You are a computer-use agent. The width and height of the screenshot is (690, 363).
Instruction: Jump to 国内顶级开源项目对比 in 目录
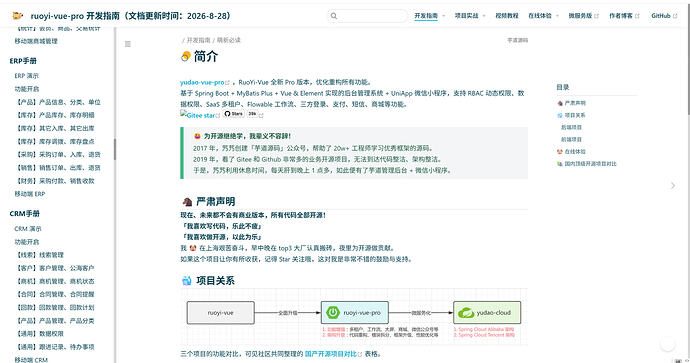click(591, 164)
